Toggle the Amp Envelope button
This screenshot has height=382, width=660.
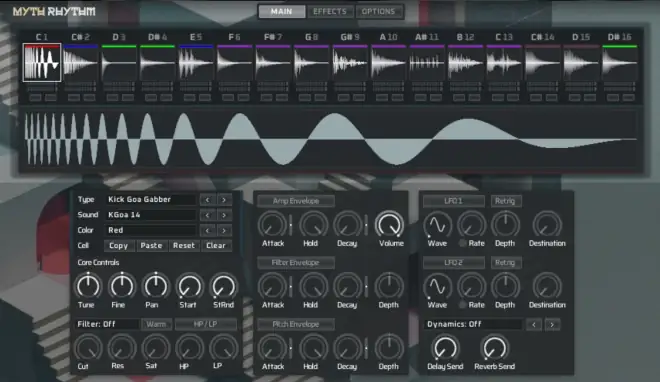296,201
